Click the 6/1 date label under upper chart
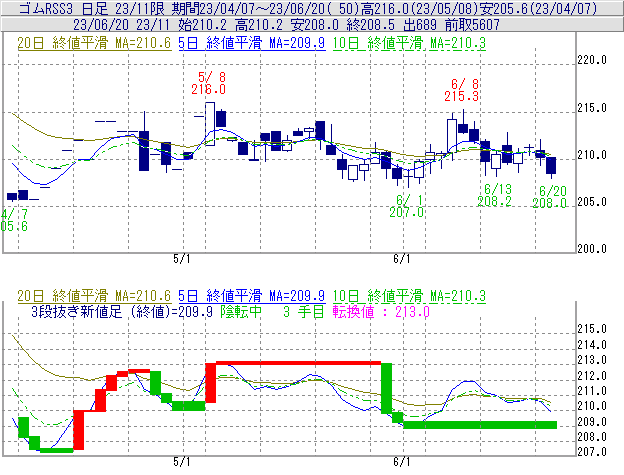The height and width of the screenshot is (475, 624). [x=402, y=259]
